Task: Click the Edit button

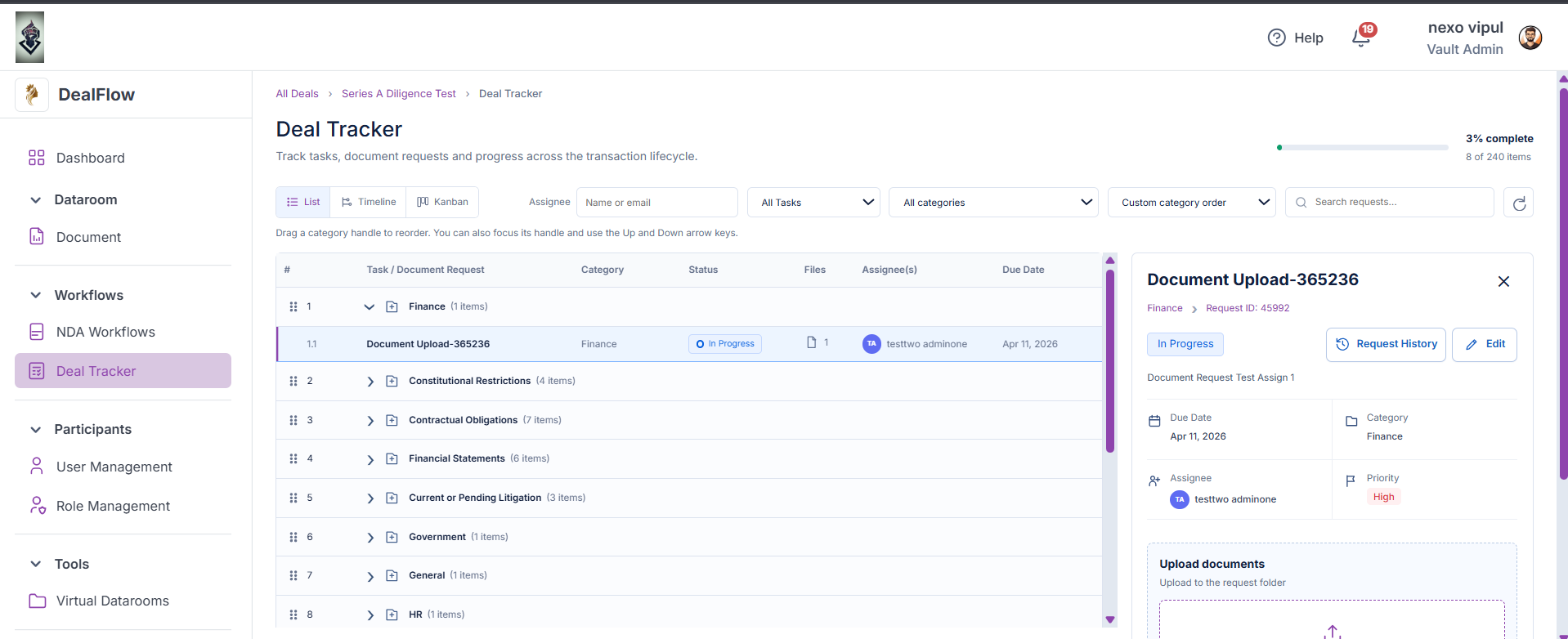Action: point(1485,344)
